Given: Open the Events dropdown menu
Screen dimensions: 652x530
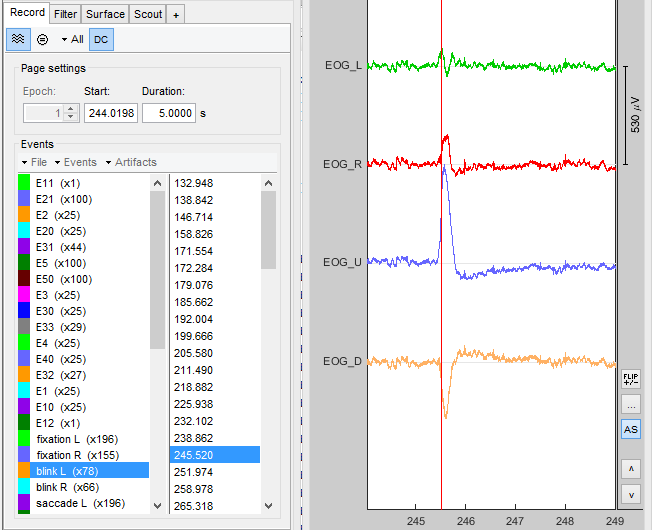Looking at the screenshot, I should (75, 162).
